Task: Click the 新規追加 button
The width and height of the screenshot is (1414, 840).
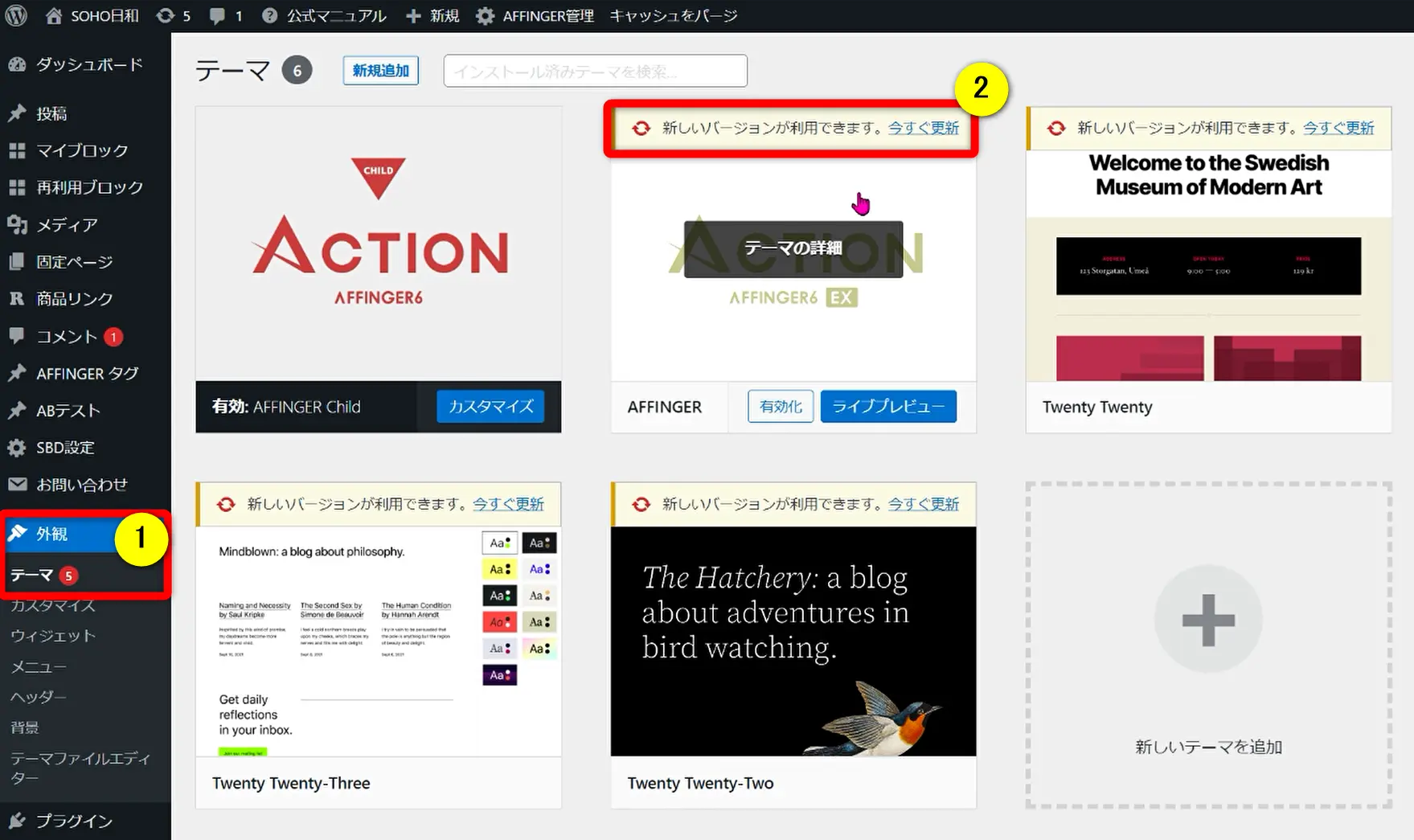Action: (x=380, y=71)
